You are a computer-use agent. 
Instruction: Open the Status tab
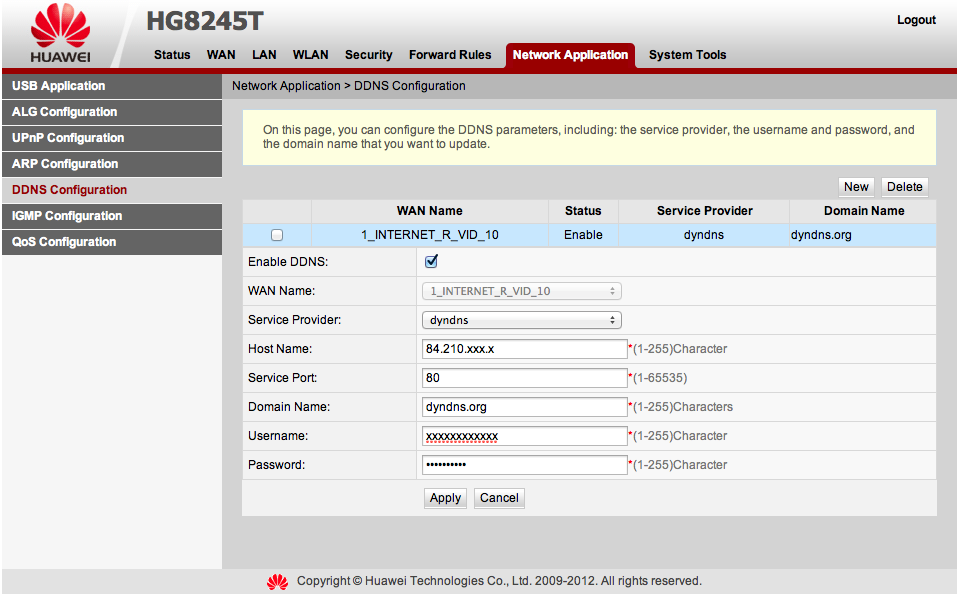172,55
